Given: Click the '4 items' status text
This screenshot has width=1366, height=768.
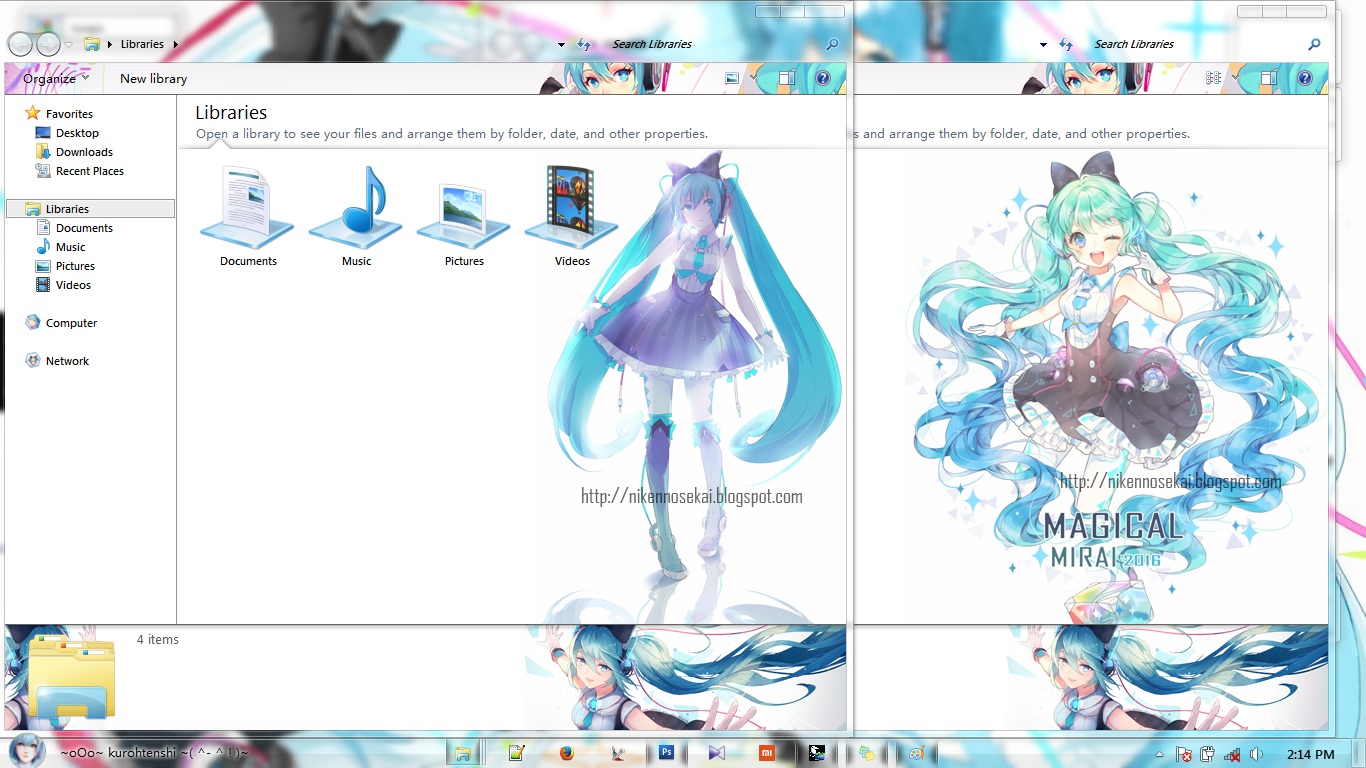Looking at the screenshot, I should pos(158,639).
